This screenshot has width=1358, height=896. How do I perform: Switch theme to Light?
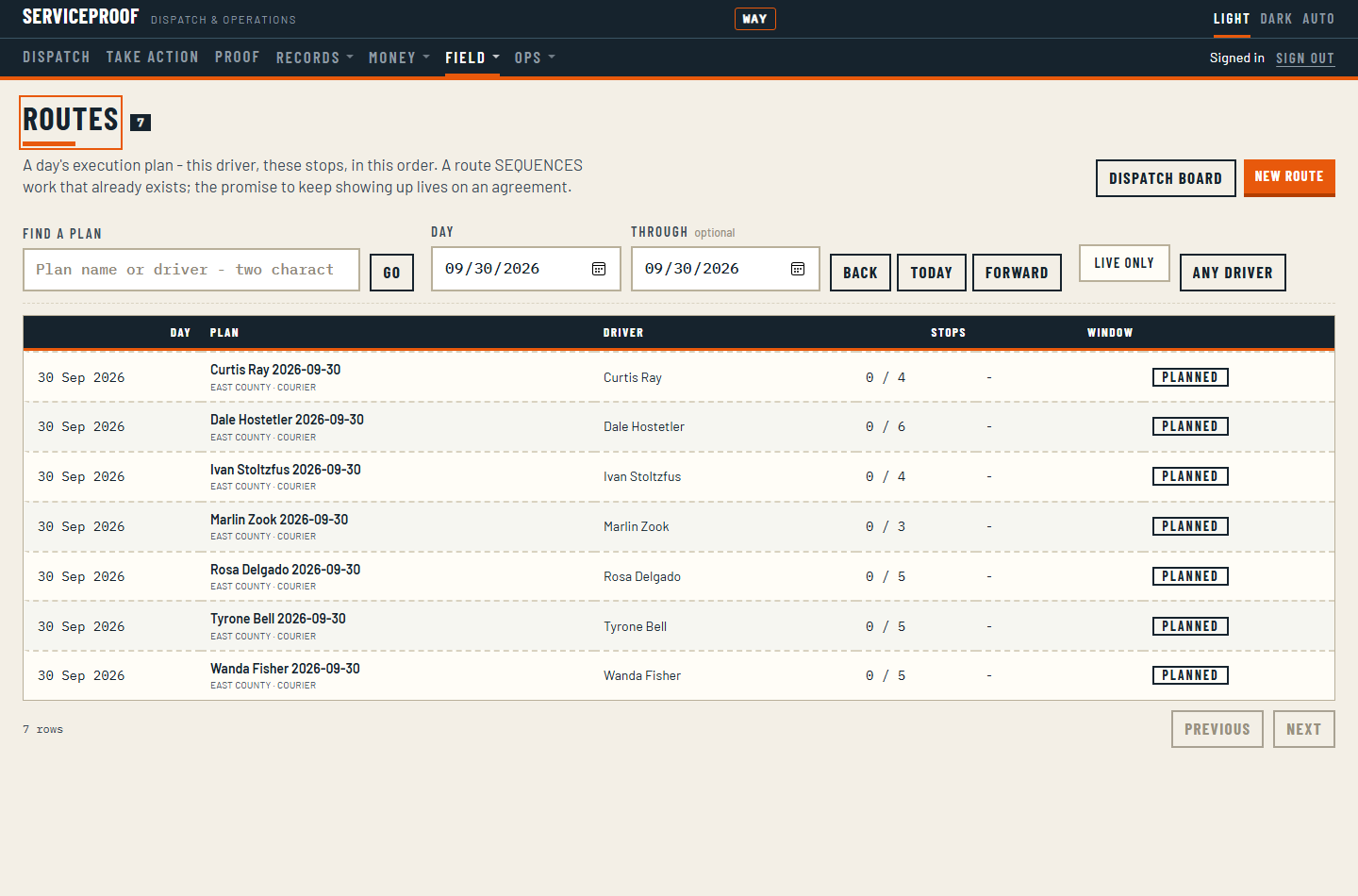coord(1232,19)
